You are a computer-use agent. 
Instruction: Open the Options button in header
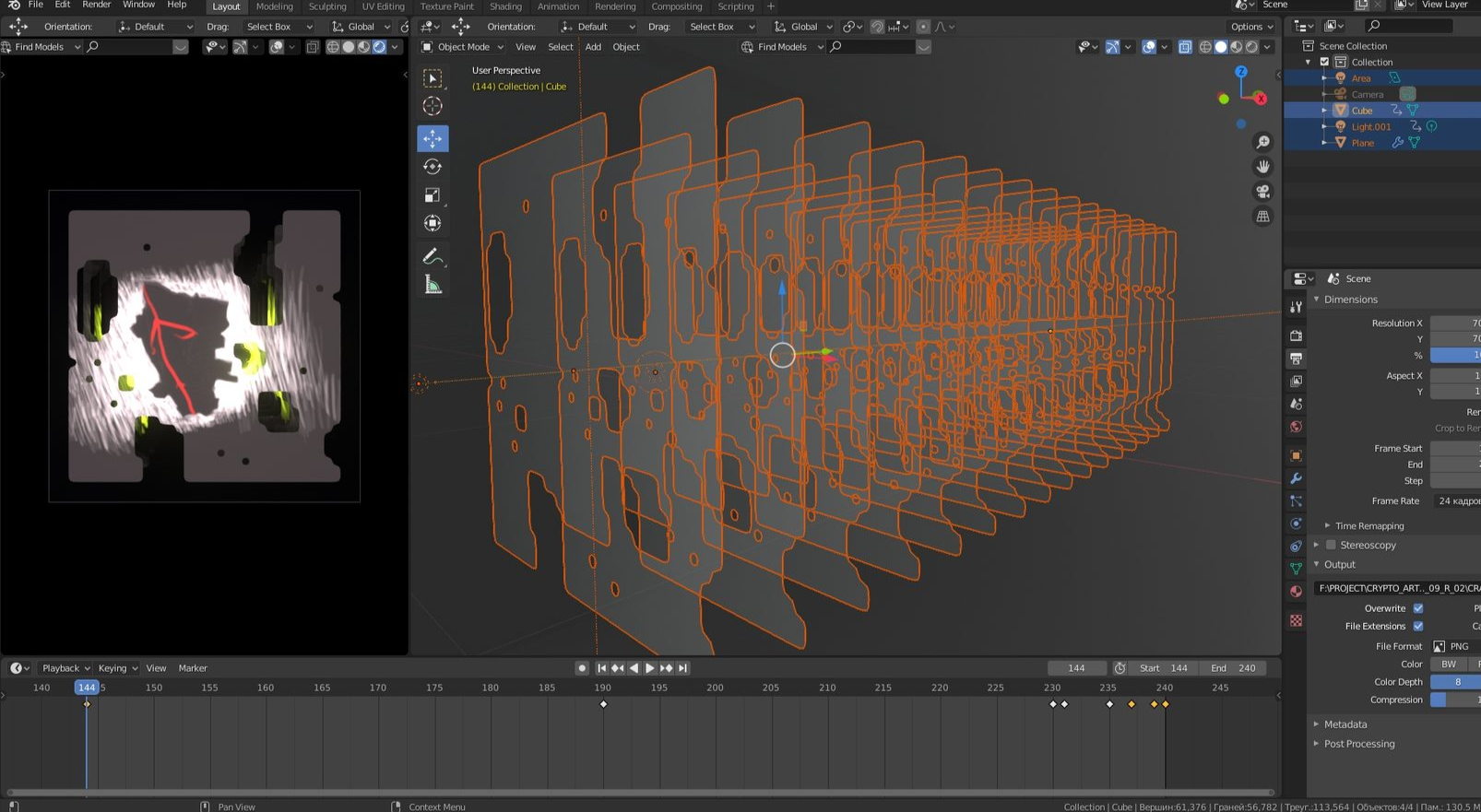click(x=1251, y=27)
